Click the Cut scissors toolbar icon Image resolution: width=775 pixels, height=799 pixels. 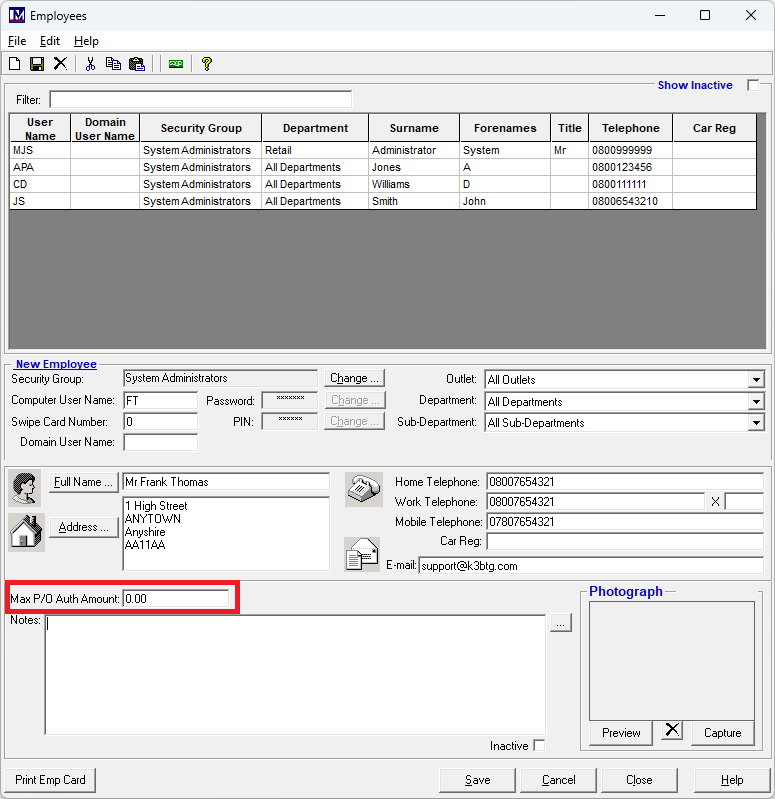(90, 64)
